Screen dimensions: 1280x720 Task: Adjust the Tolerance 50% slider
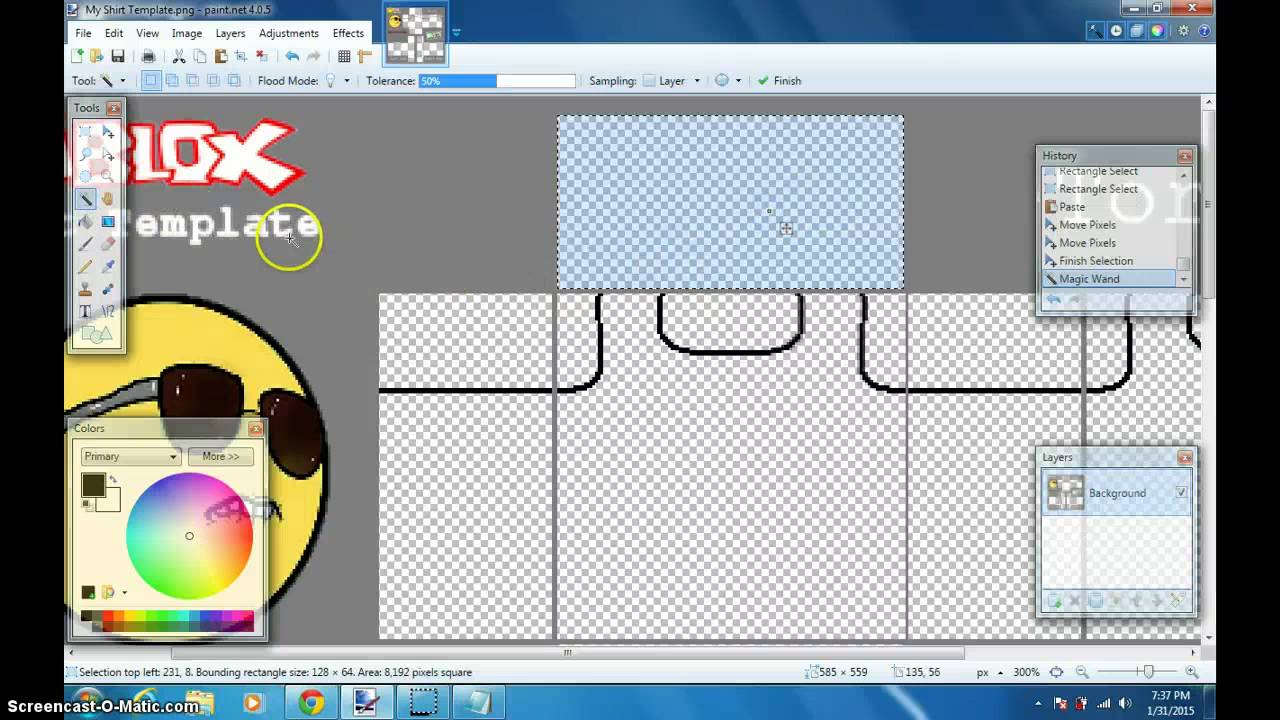(x=498, y=81)
